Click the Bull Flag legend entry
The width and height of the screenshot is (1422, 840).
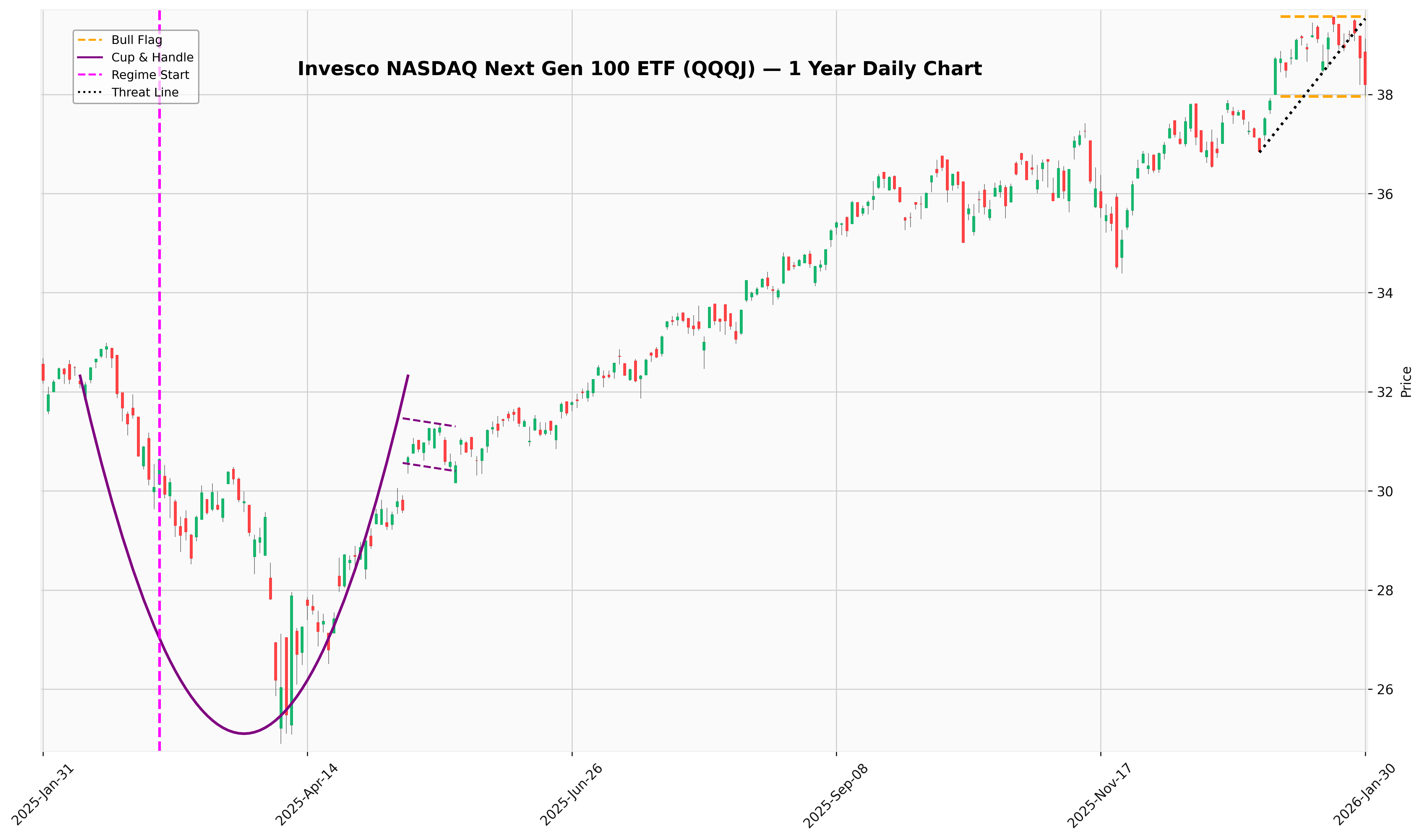(x=137, y=40)
